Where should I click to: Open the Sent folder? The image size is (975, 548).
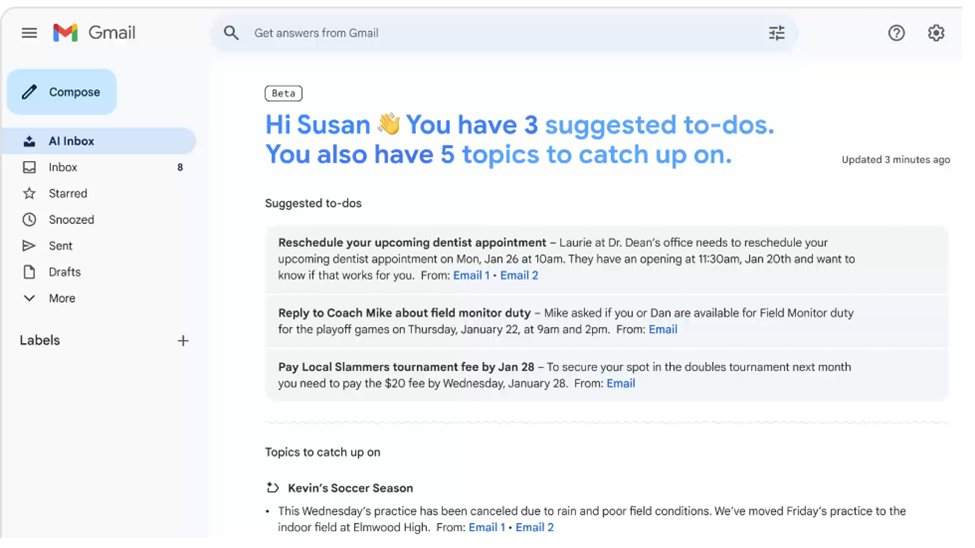99,246
